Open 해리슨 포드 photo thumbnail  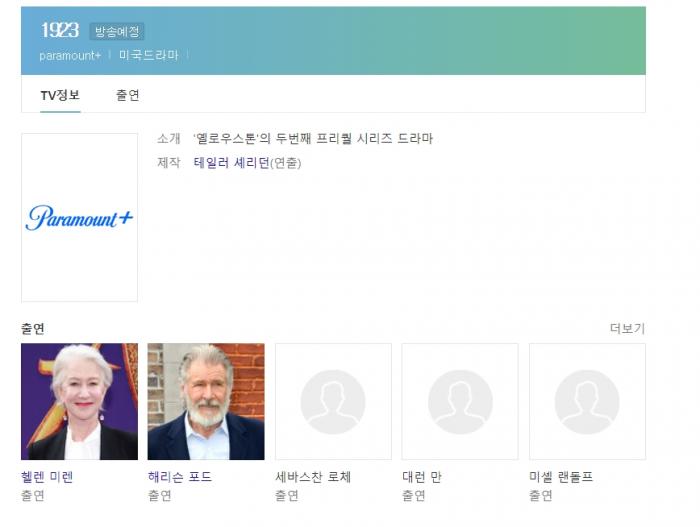[x=206, y=402]
